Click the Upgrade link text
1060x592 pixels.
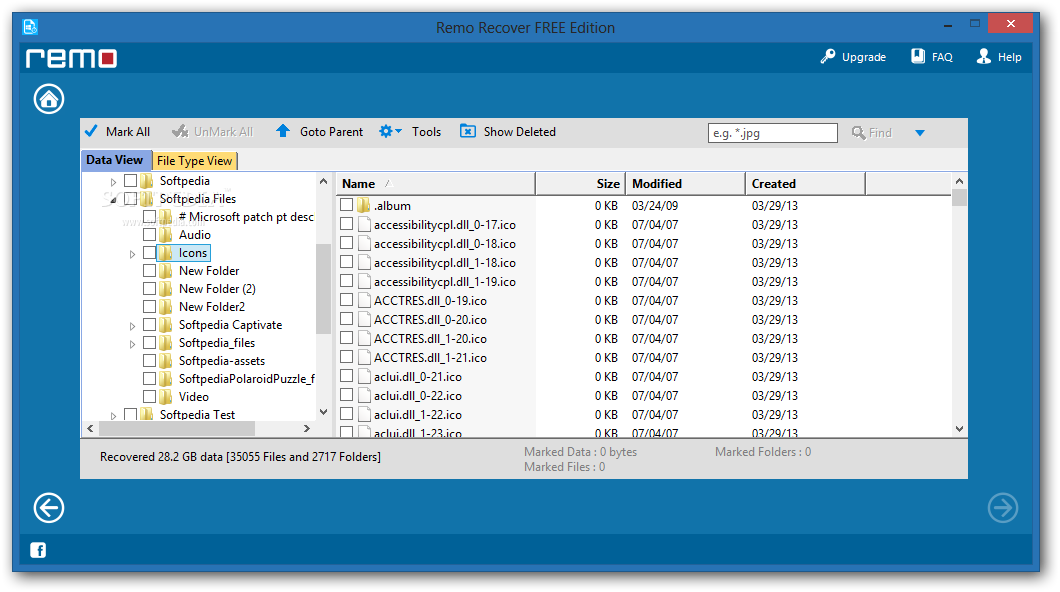coord(863,57)
